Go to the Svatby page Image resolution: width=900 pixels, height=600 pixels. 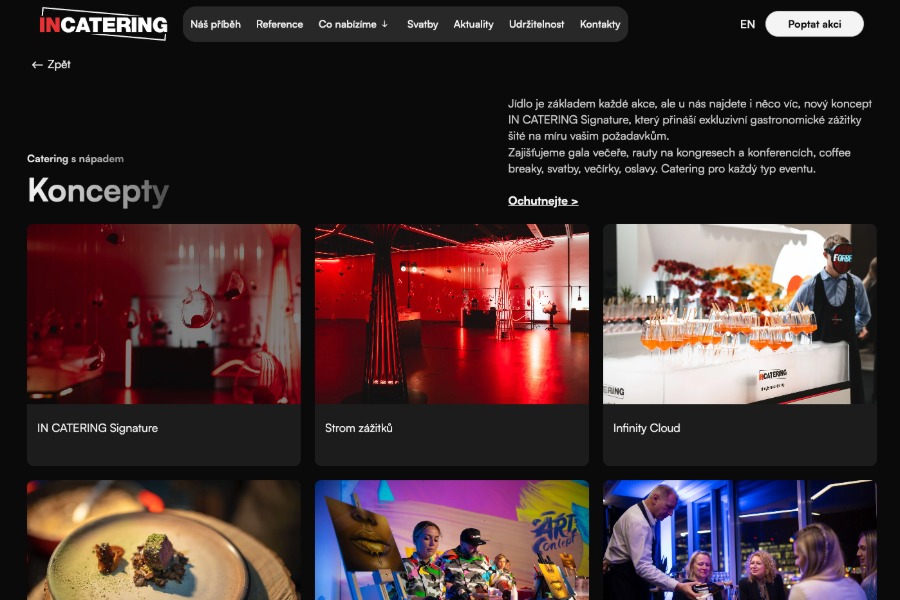[x=422, y=24]
